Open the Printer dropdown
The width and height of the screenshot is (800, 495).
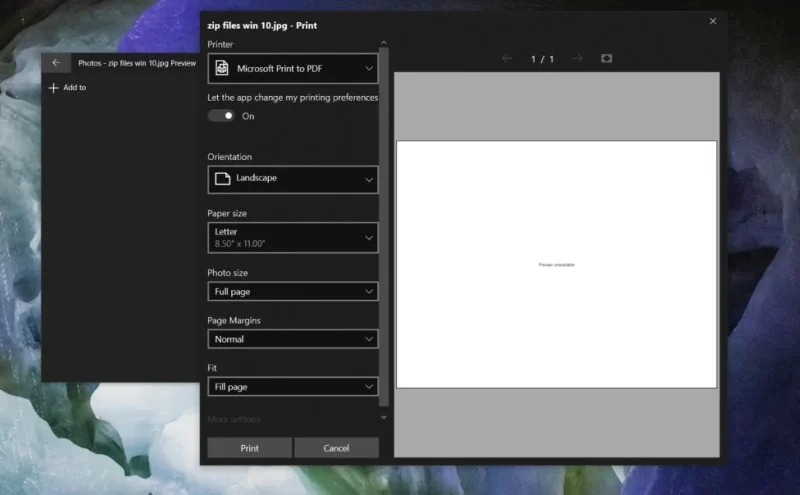pyautogui.click(x=293, y=68)
